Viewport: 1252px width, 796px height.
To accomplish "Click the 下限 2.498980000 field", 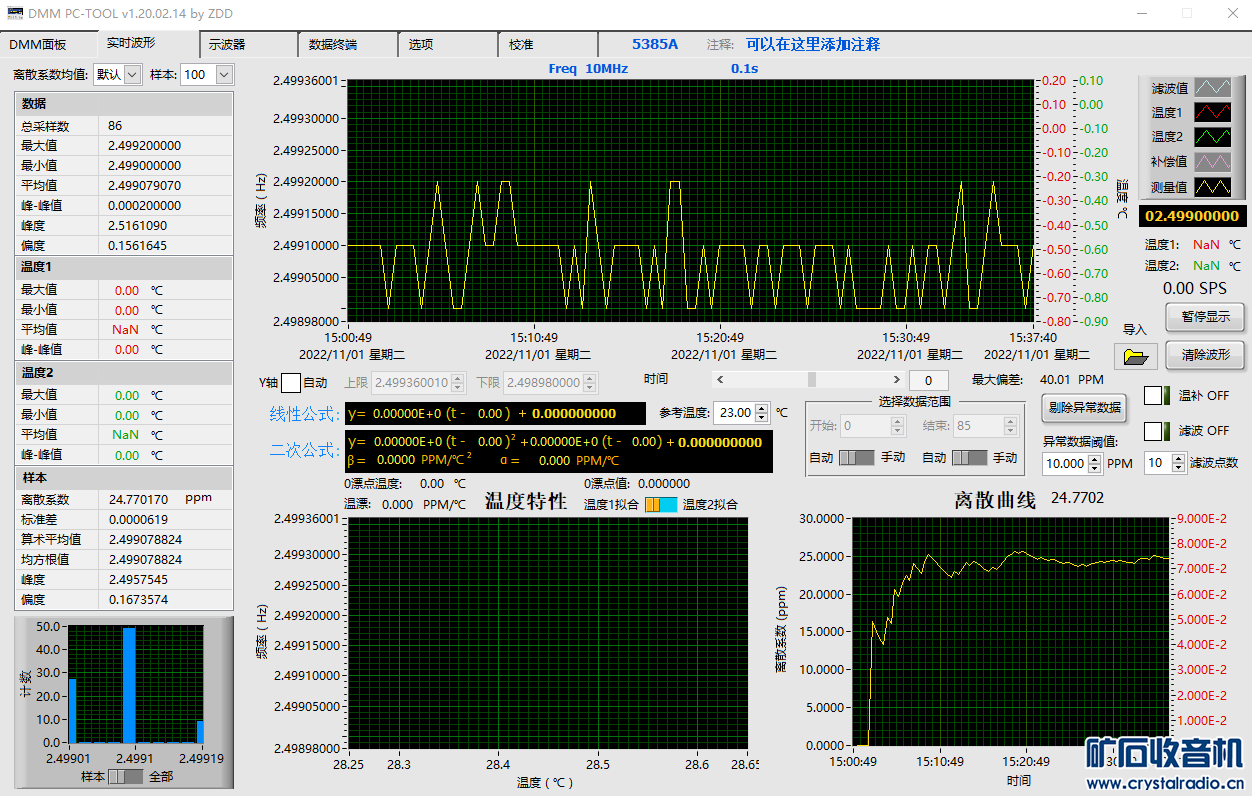I will 544,382.
